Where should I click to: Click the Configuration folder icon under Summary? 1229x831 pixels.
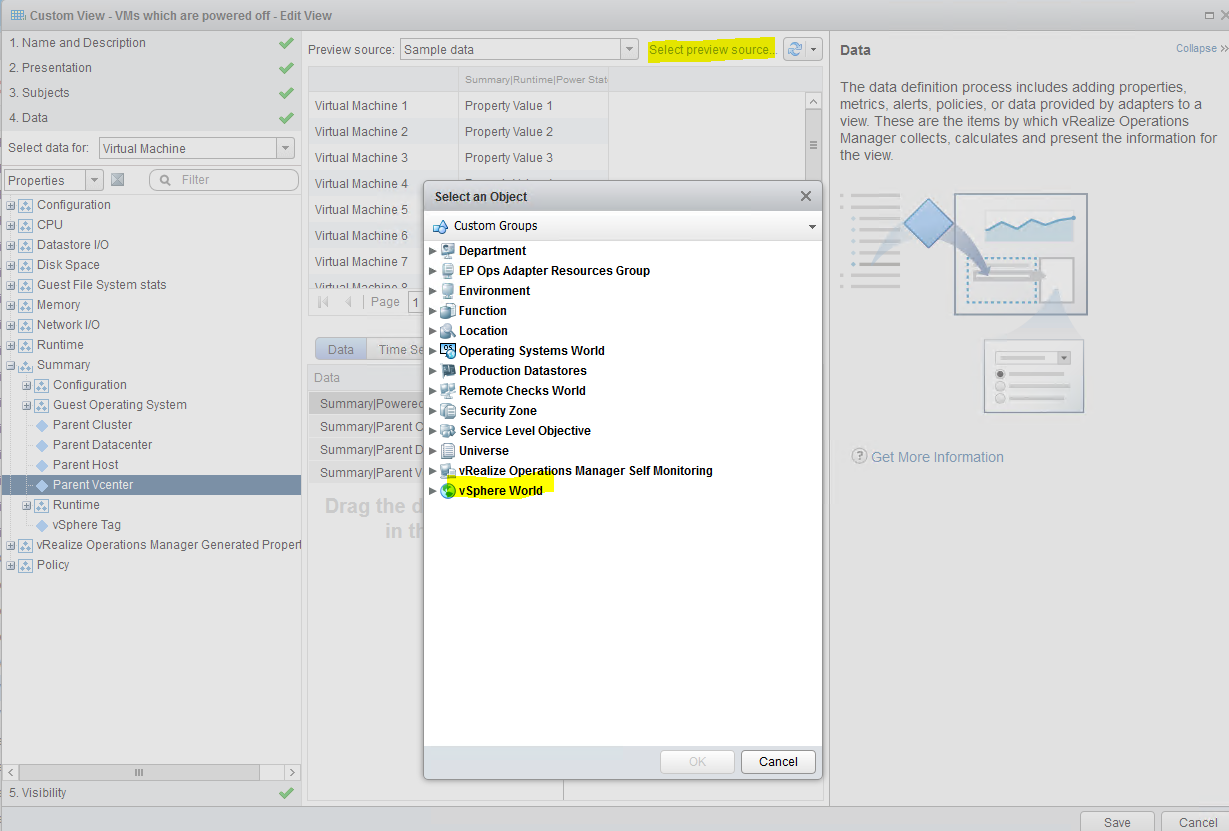42,385
